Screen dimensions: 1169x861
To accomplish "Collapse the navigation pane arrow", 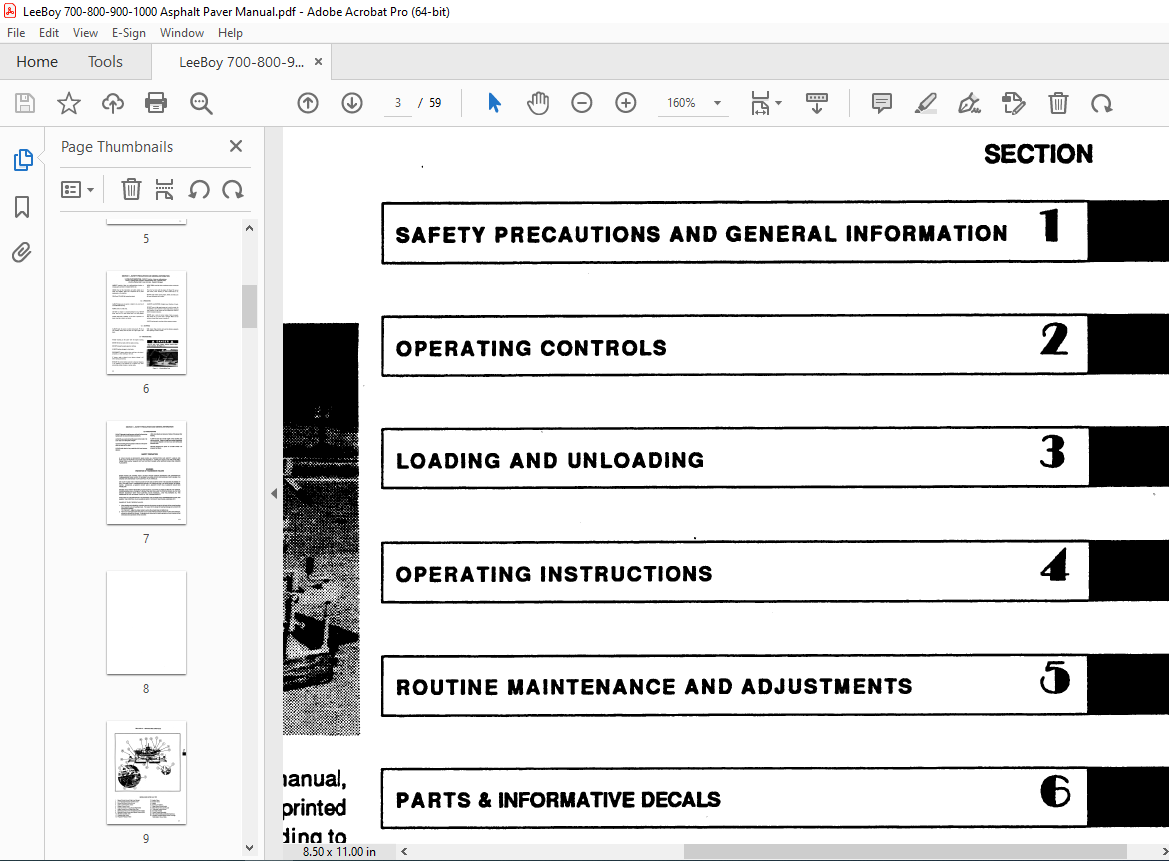I will (274, 493).
